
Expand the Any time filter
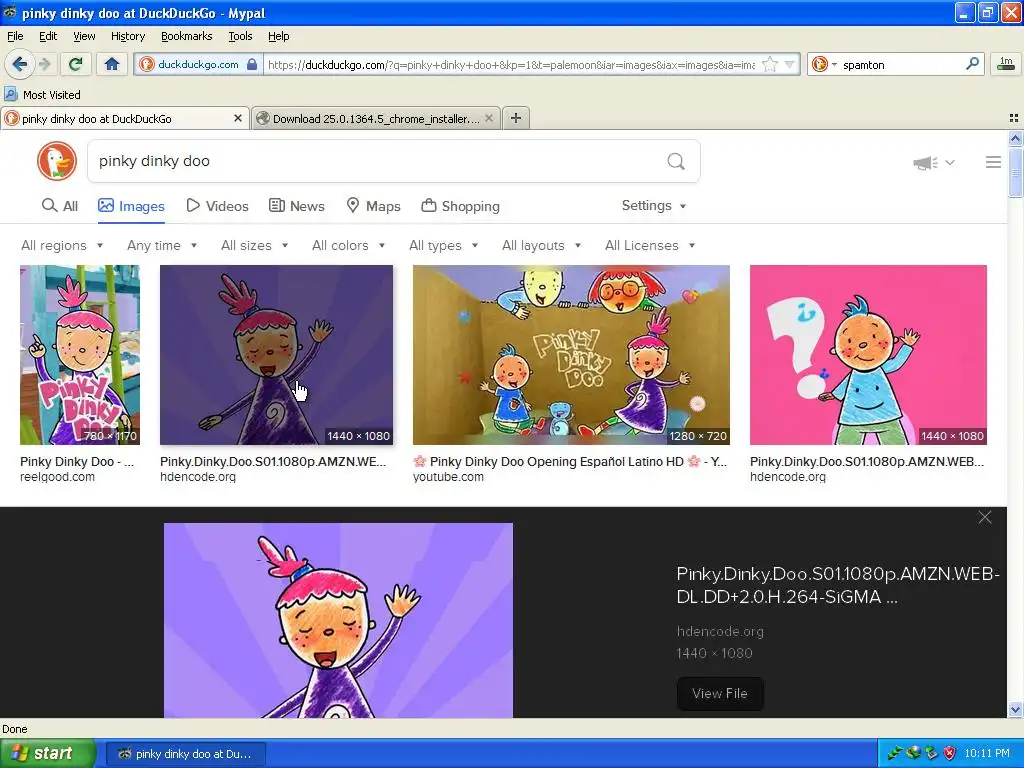coord(162,246)
